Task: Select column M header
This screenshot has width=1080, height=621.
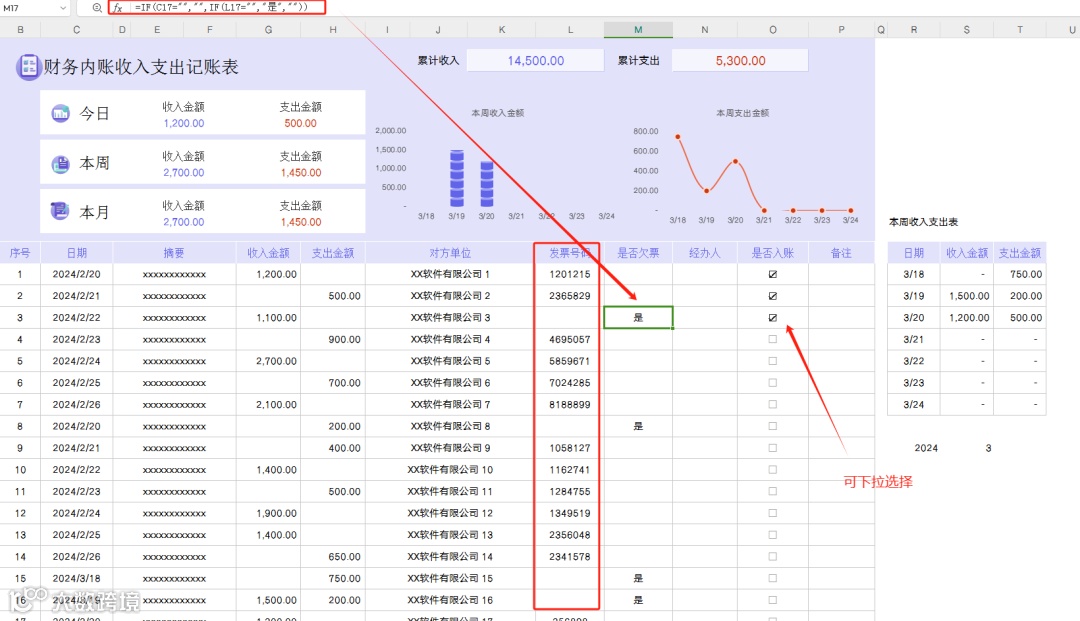Action: pos(638,30)
